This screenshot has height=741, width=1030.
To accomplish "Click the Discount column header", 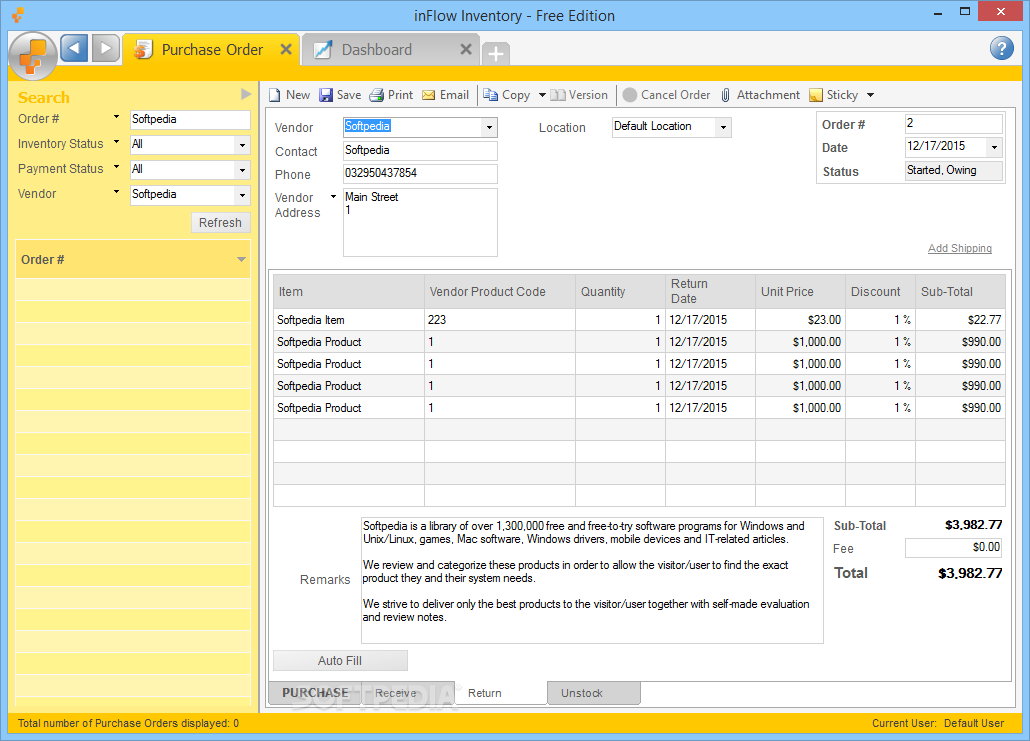I will [880, 292].
